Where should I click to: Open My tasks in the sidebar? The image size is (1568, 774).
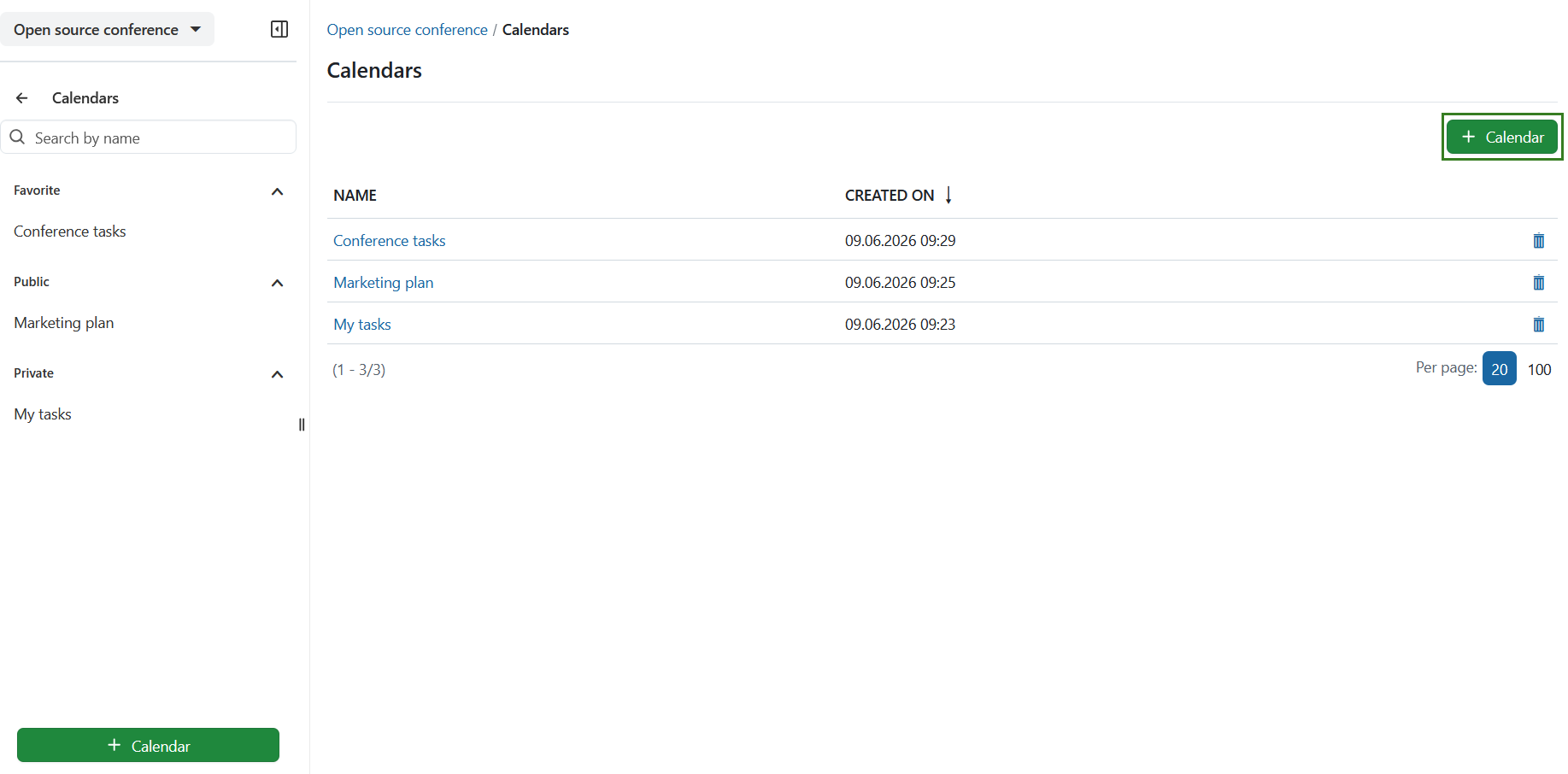click(43, 414)
